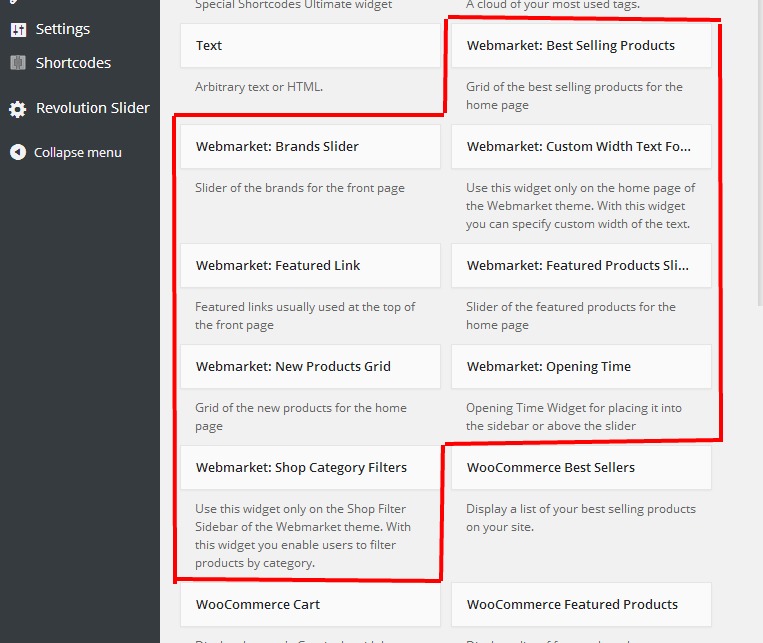Viewport: 763px width, 643px height.
Task: Click 'Display a list of your best selling' text
Action: coord(581,518)
